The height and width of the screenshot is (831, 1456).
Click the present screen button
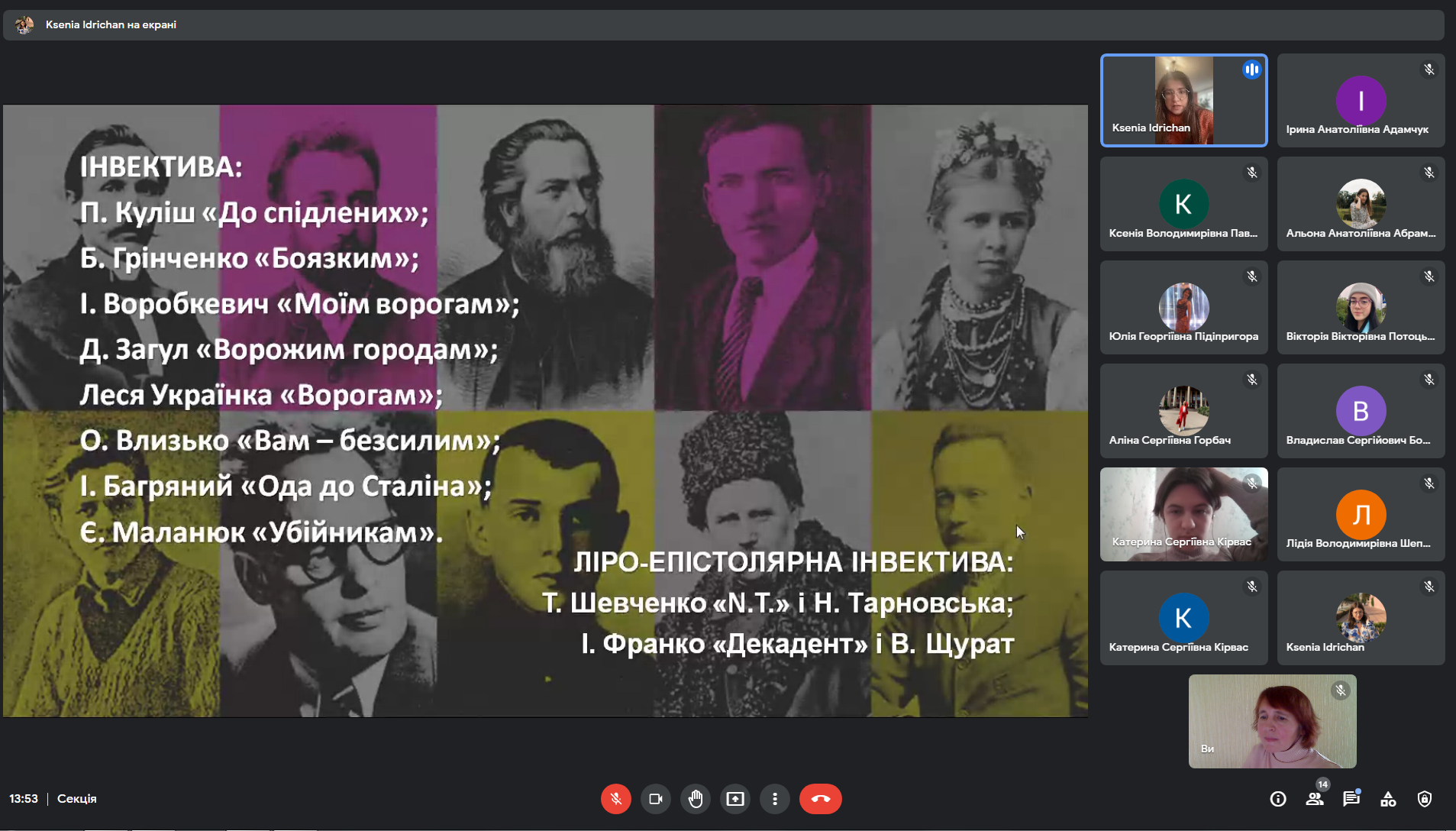click(734, 799)
